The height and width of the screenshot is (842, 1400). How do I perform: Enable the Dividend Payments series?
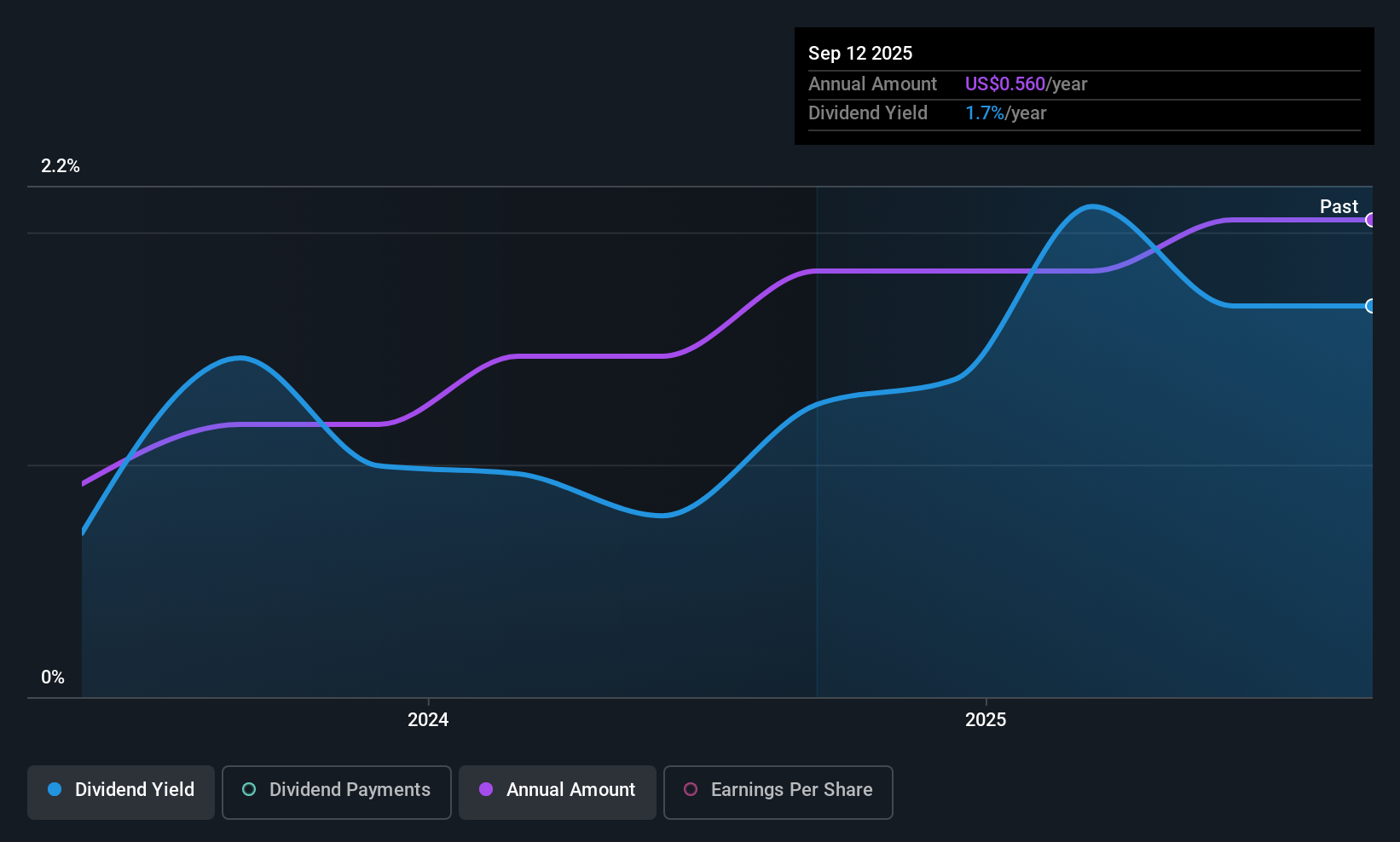(x=337, y=792)
